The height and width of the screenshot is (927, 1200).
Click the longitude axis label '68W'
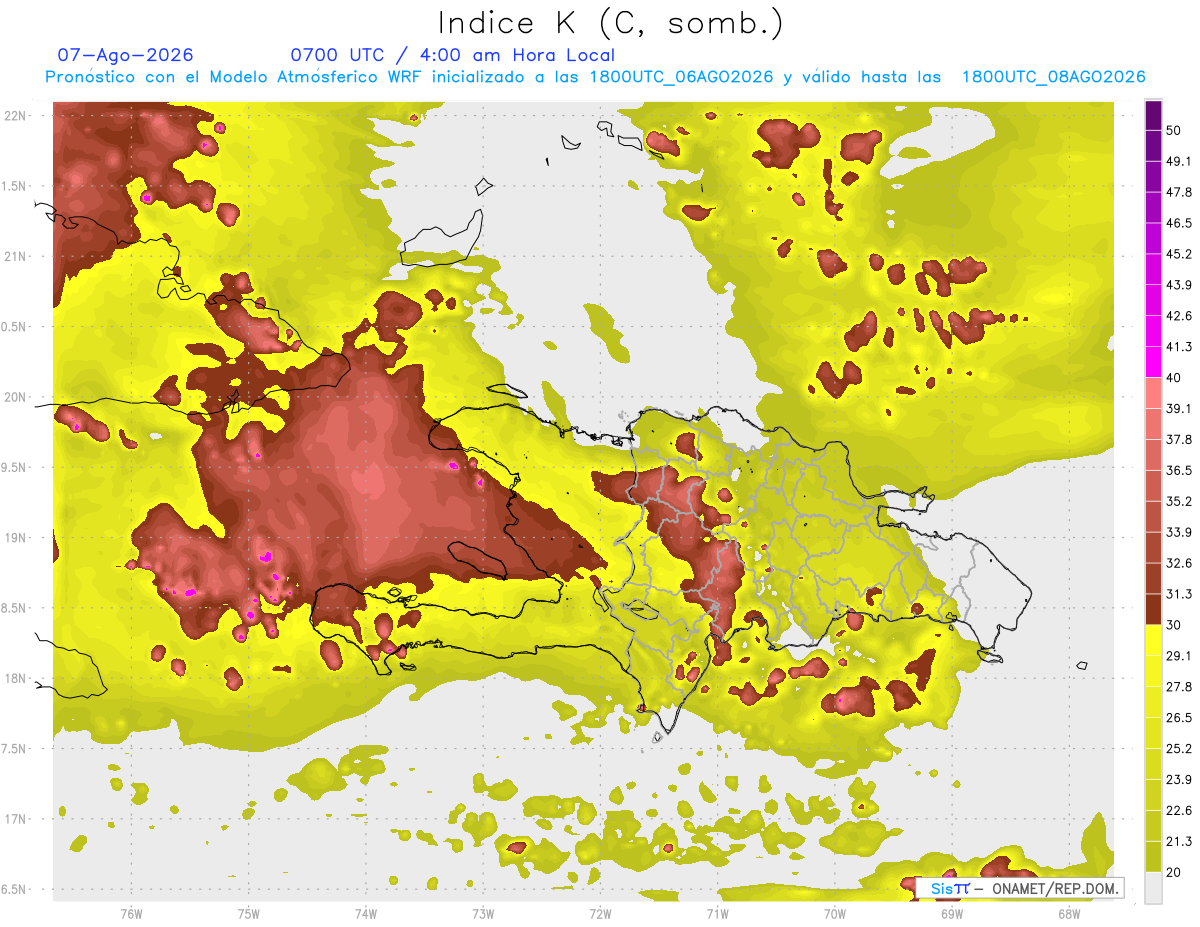(x=1068, y=914)
